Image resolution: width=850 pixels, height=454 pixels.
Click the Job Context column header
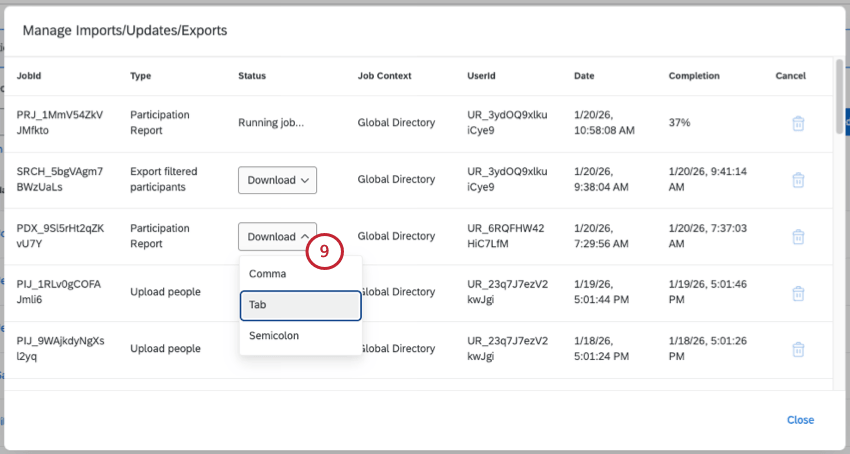[x=384, y=76]
